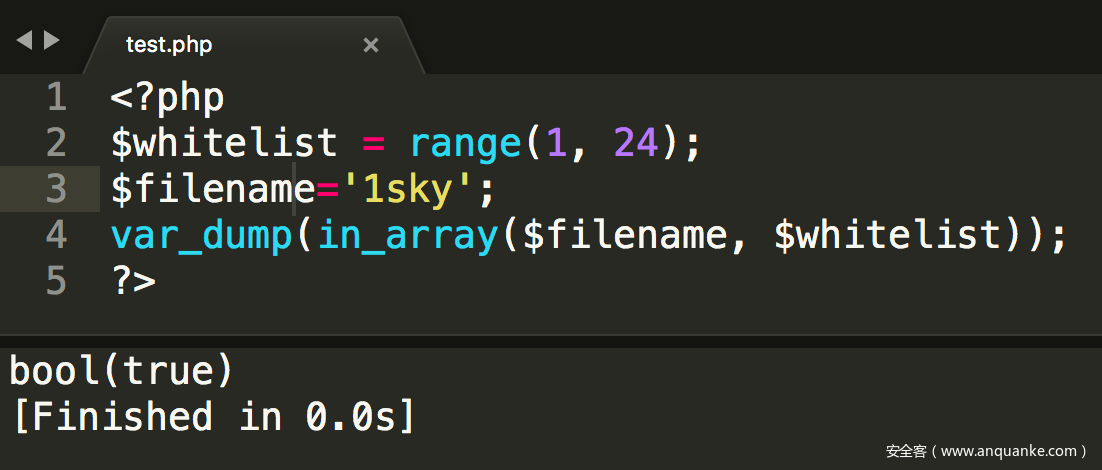Click the in_array function name
This screenshot has height=470, width=1102.
point(408,235)
